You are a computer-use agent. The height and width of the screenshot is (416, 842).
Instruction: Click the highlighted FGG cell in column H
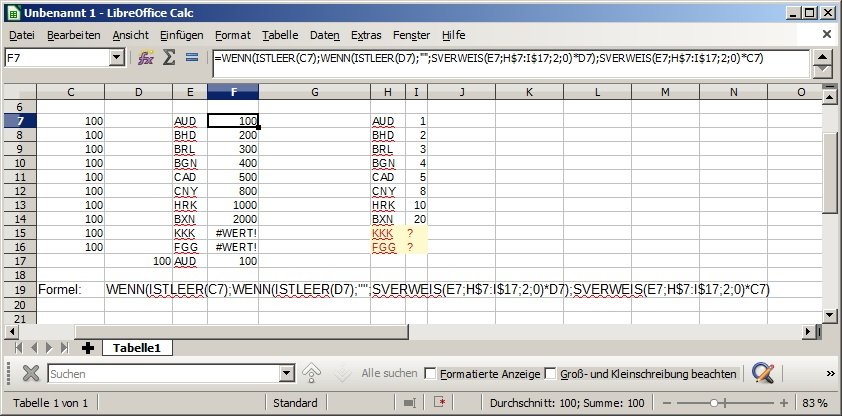388,247
